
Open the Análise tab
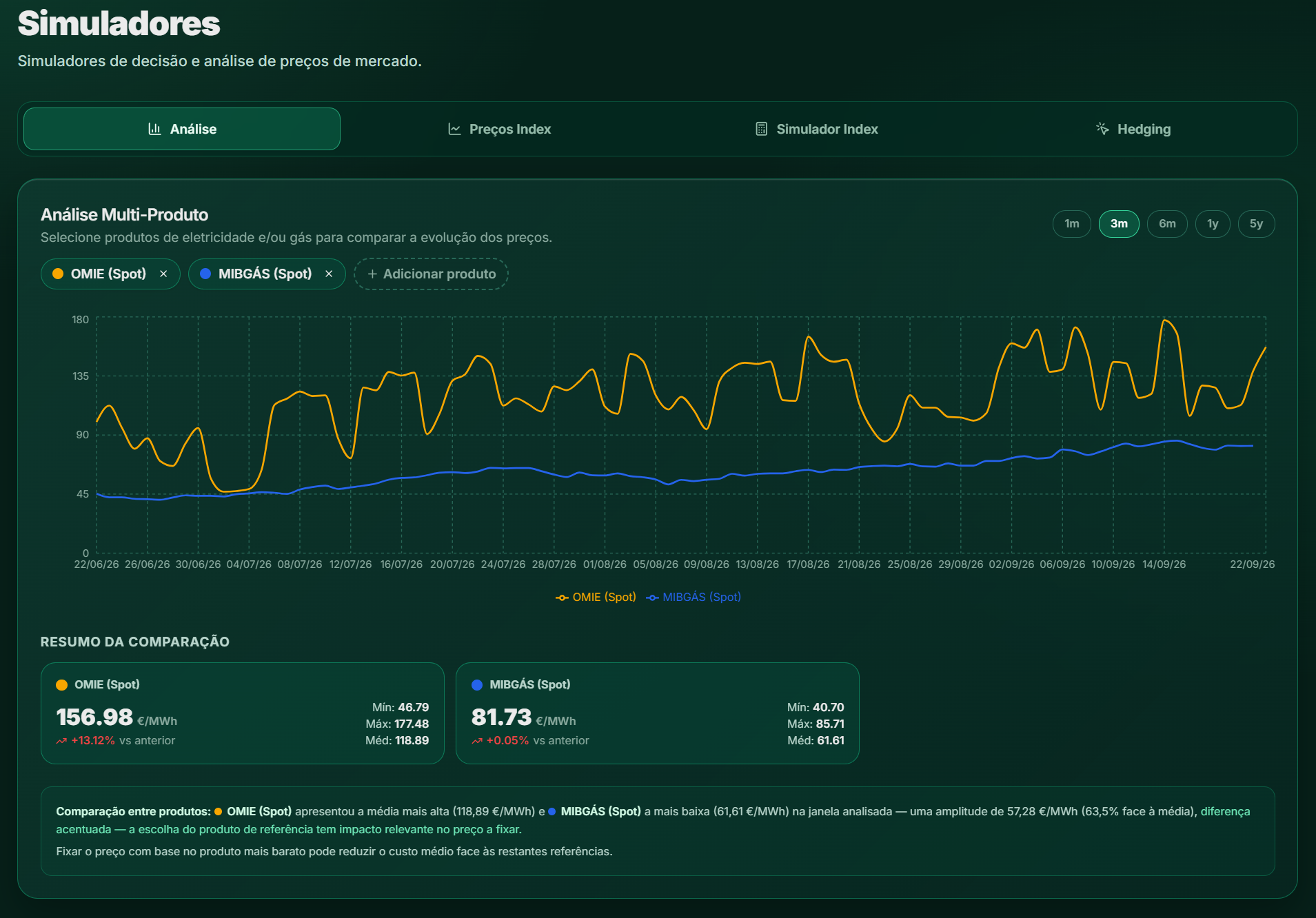click(182, 129)
